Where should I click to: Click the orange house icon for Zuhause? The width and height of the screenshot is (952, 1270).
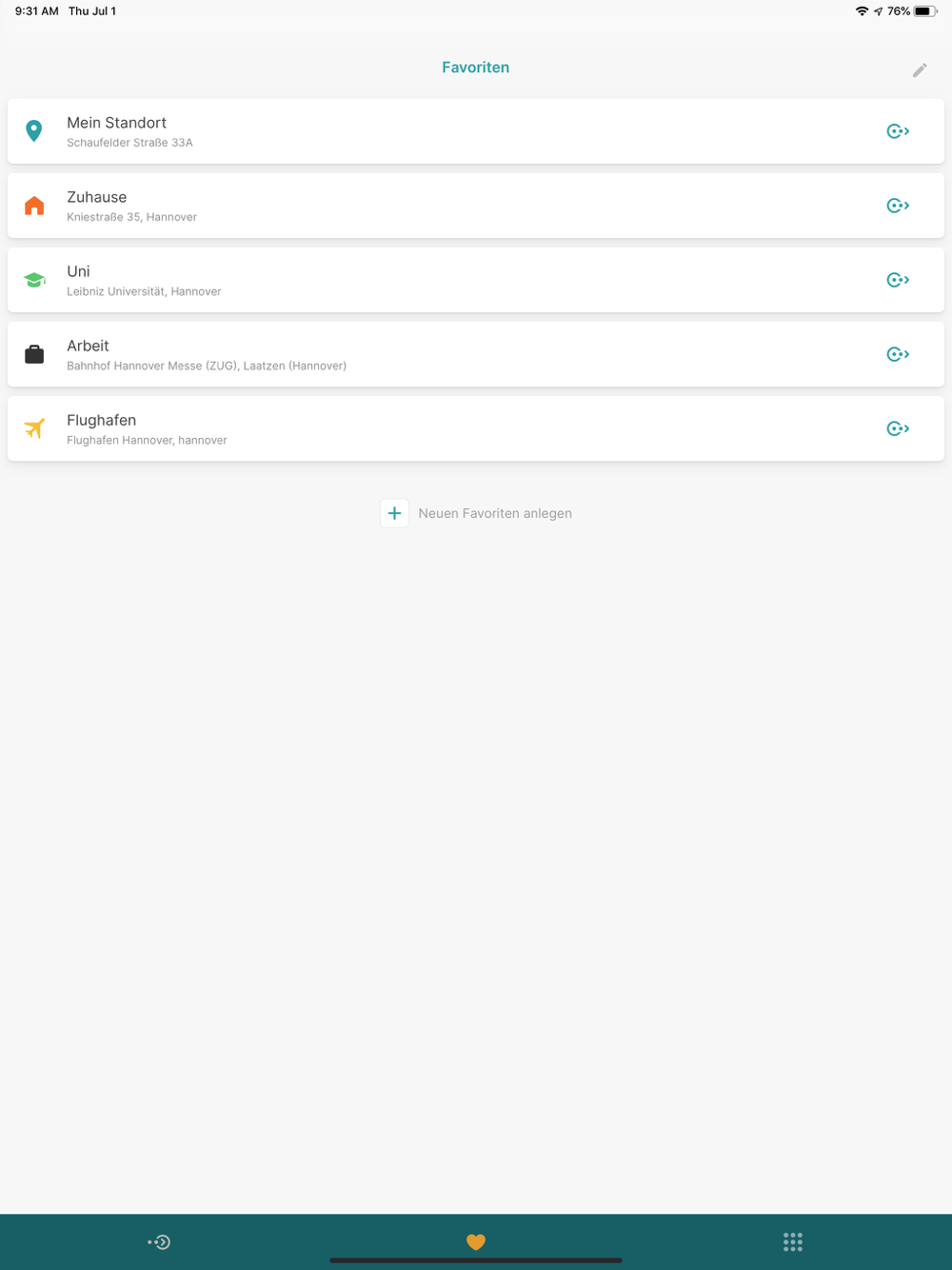coord(34,206)
